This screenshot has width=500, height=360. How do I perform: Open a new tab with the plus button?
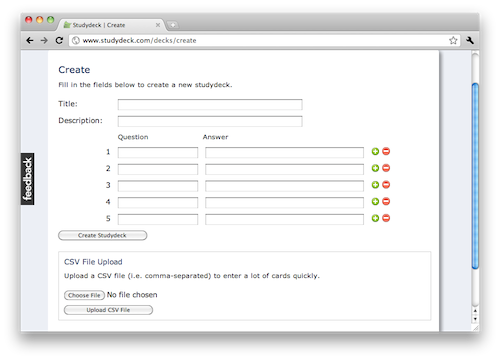point(173,25)
